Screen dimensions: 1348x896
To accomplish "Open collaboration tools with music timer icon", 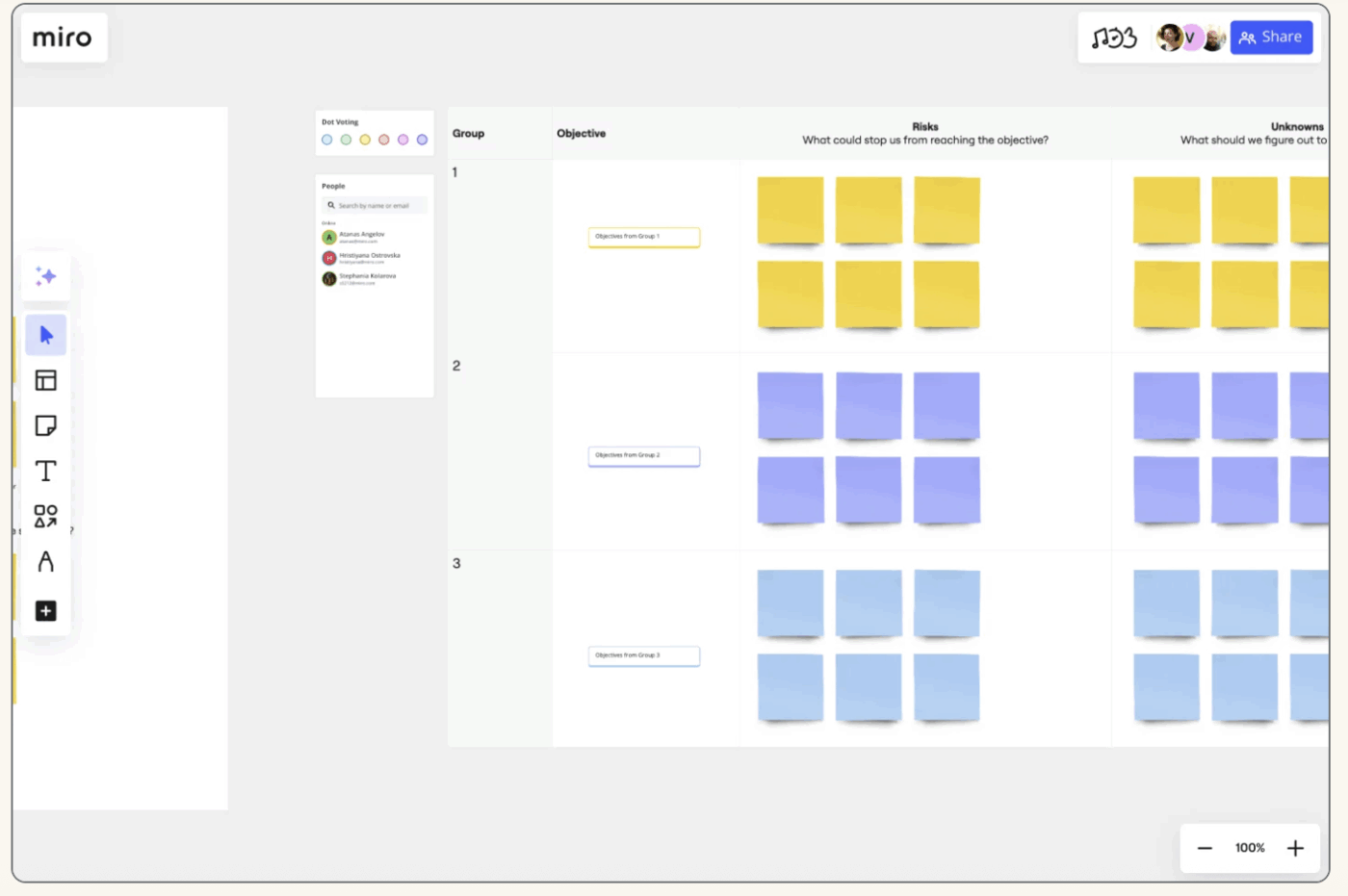I will click(x=1114, y=38).
